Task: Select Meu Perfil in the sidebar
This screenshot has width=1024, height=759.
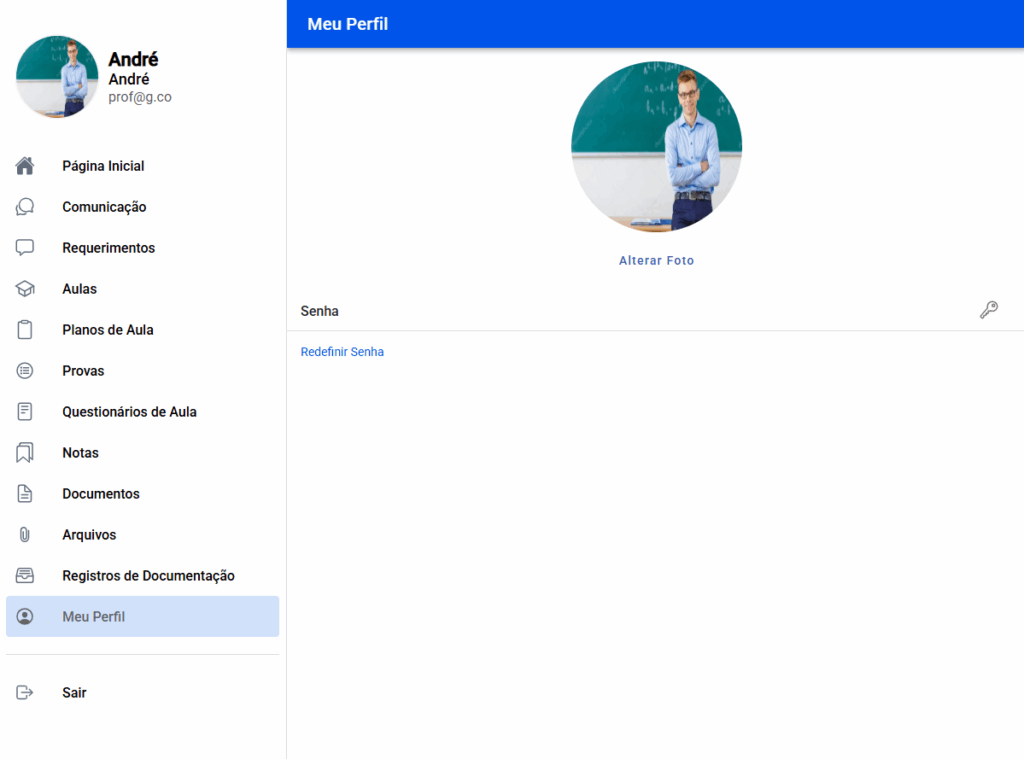Action: click(94, 617)
